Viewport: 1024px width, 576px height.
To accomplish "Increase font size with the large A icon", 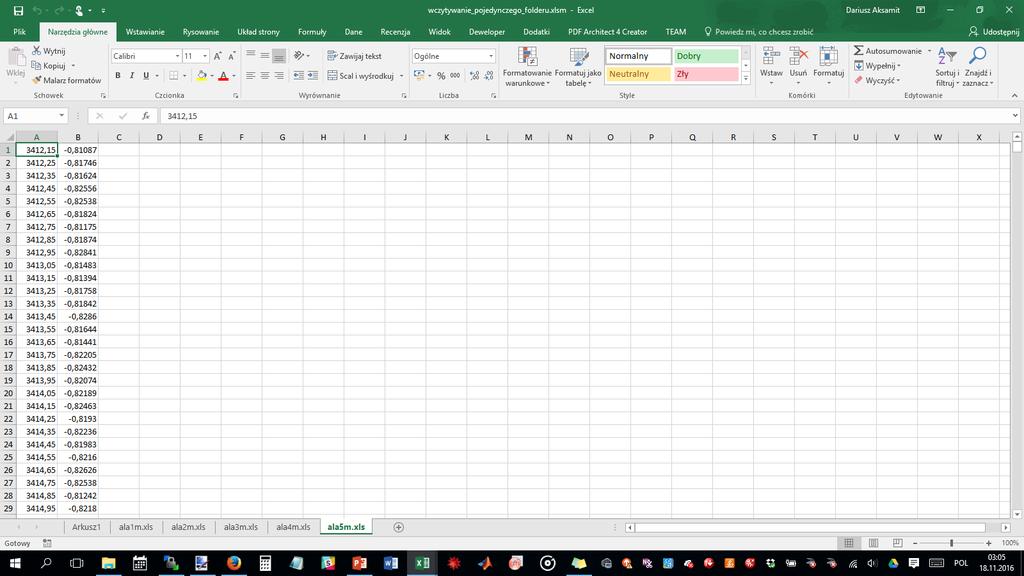I will pos(217,56).
